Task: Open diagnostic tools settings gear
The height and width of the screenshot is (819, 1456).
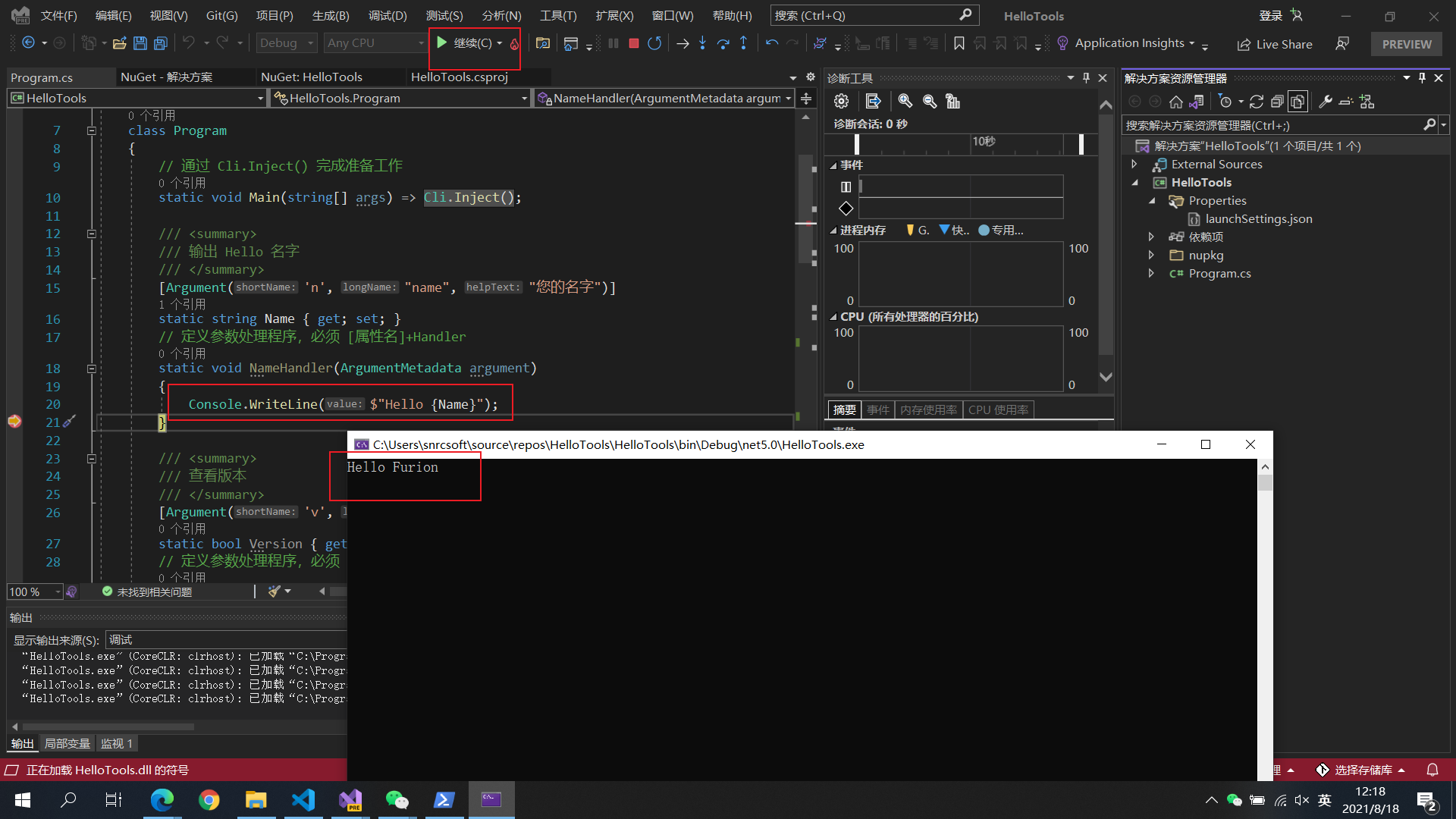Action: pyautogui.click(x=841, y=102)
